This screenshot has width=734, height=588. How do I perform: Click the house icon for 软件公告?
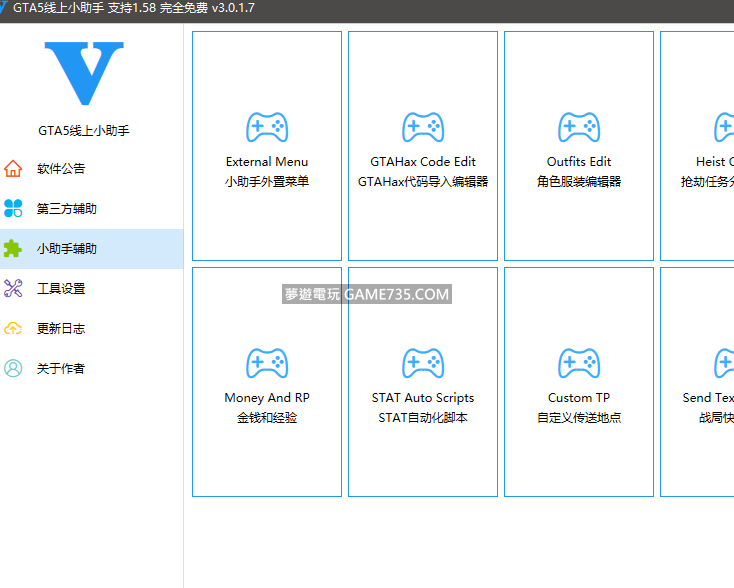13,168
